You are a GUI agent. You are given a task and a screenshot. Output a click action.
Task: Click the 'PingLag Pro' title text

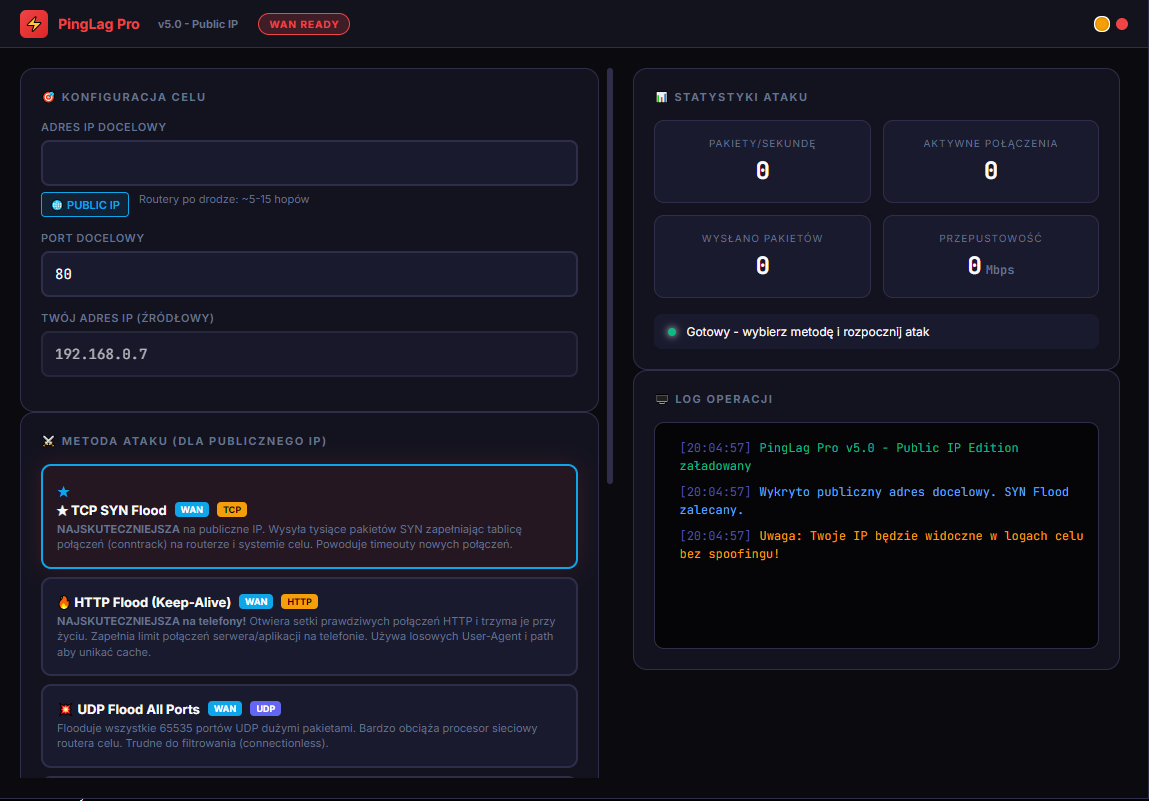click(x=99, y=24)
